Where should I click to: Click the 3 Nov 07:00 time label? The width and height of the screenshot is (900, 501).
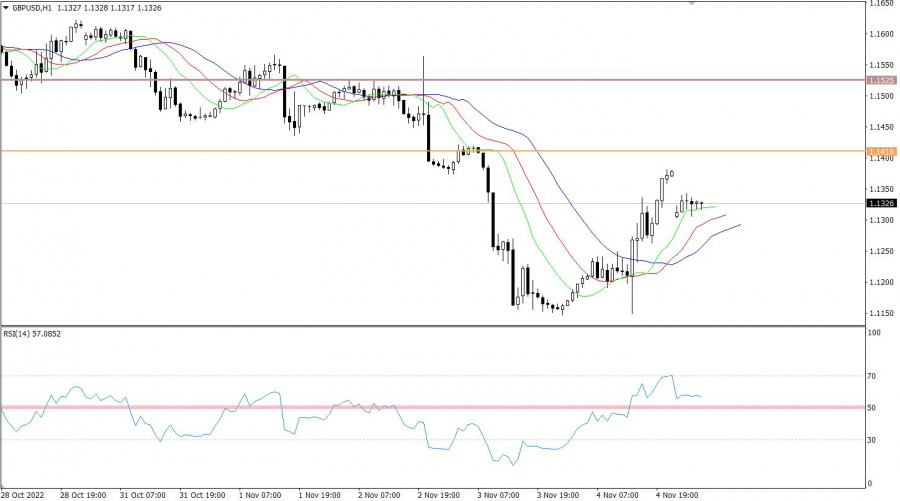(x=500, y=494)
